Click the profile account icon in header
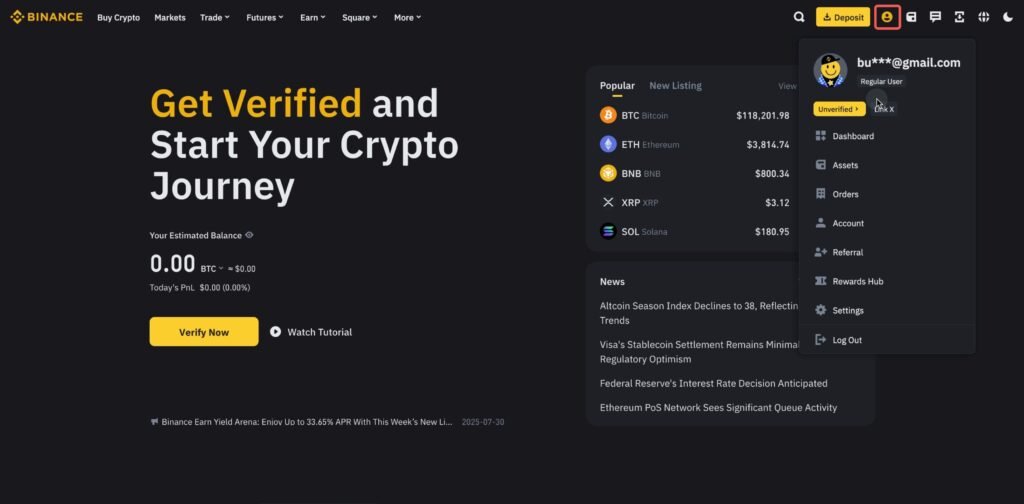This screenshot has height=504, width=1024. [887, 17]
